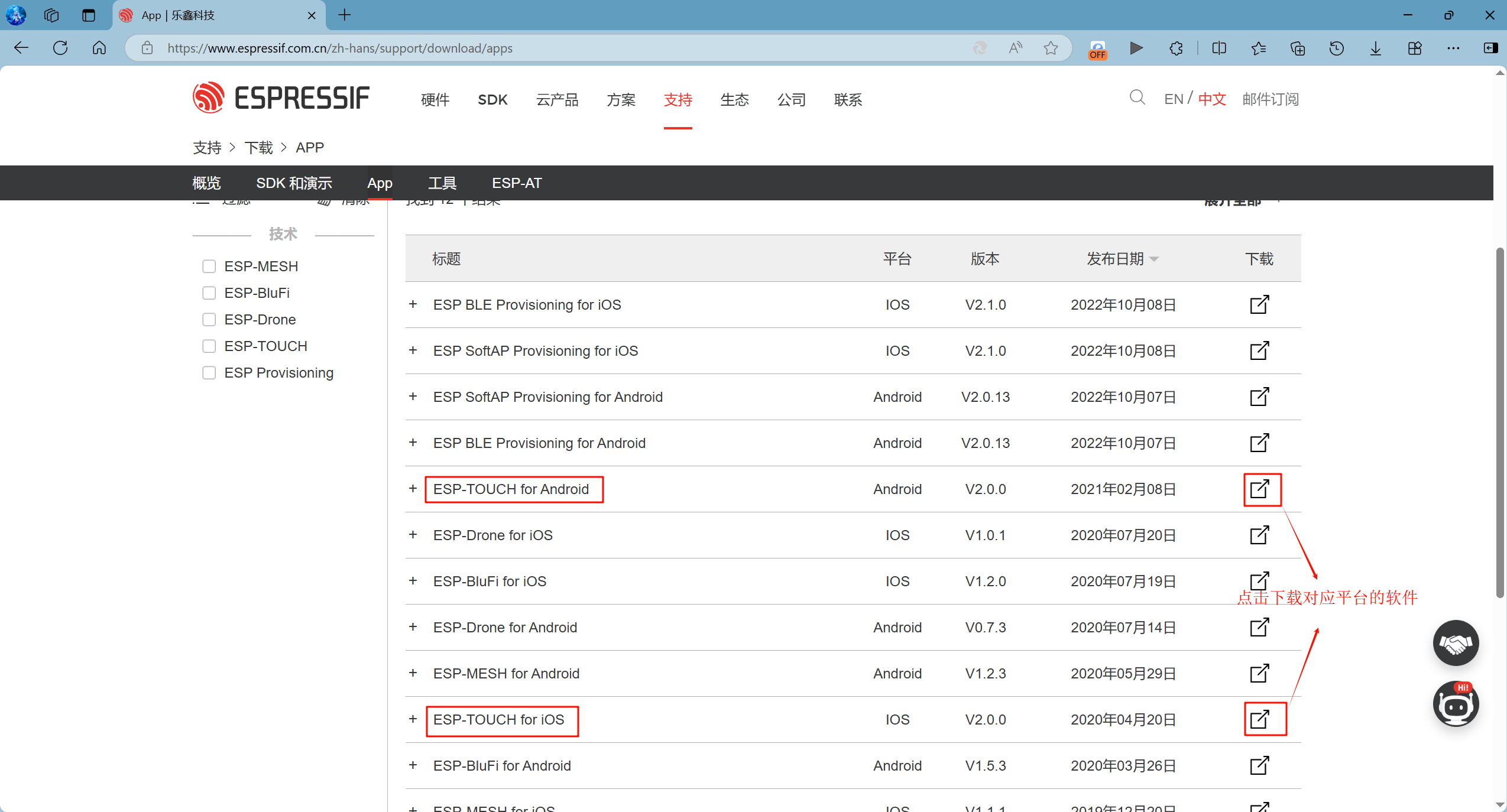Add this page to favorites with star icon
Image resolution: width=1507 pixels, height=812 pixels.
point(1051,48)
